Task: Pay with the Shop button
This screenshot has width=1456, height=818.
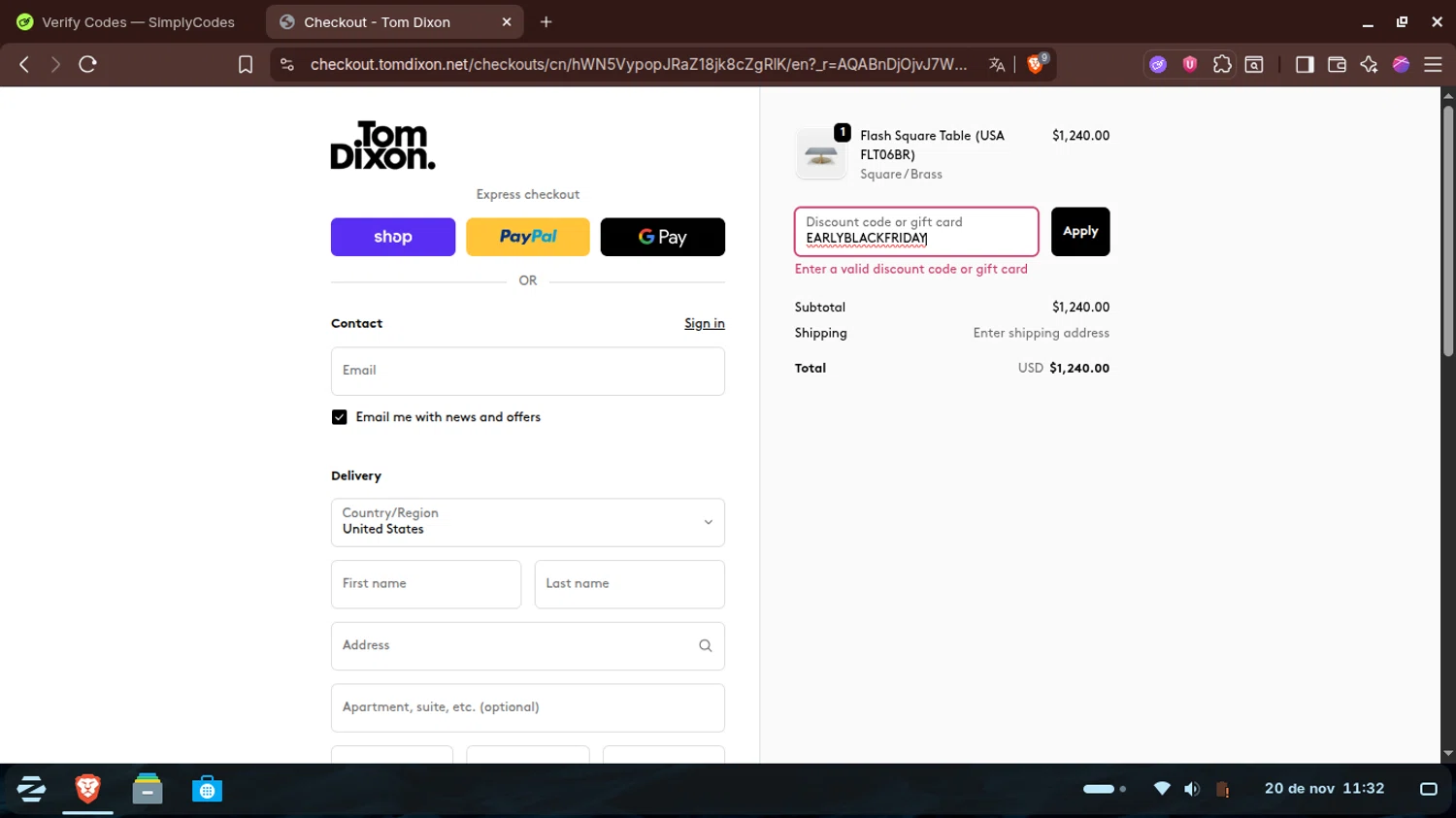Action: click(x=393, y=237)
